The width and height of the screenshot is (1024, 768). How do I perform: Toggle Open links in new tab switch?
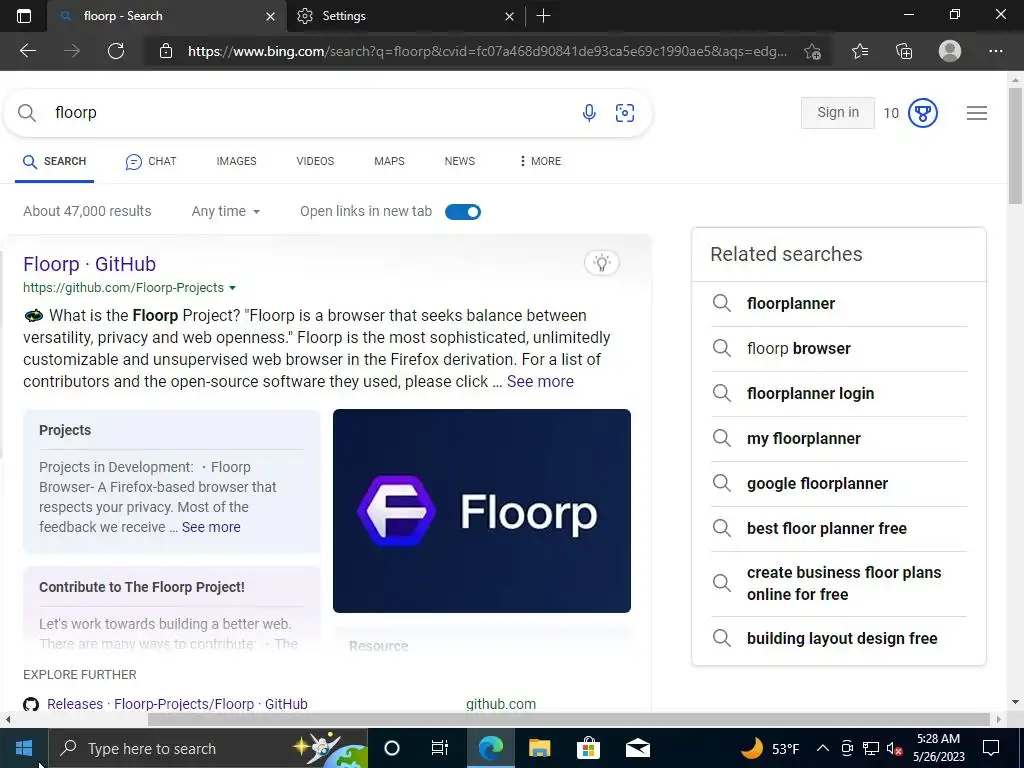[462, 212]
